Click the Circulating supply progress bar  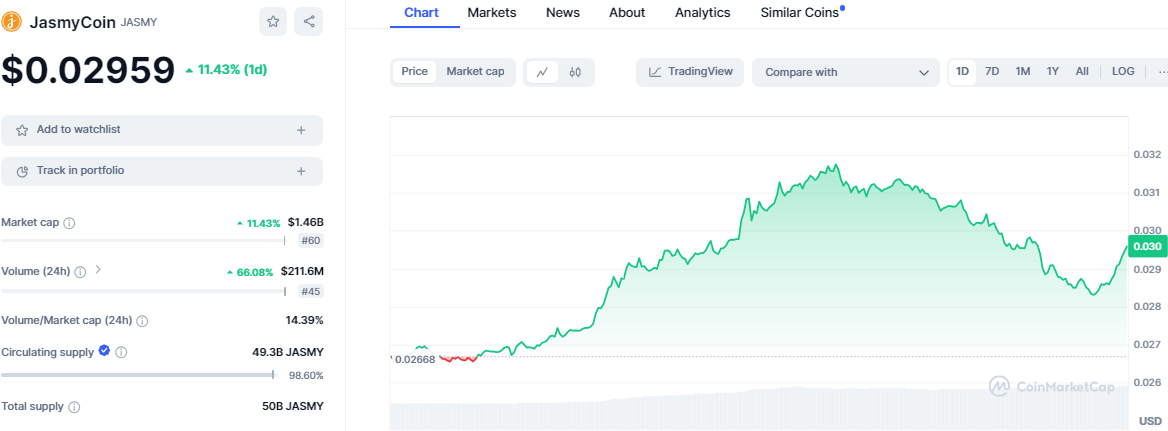coord(139,374)
